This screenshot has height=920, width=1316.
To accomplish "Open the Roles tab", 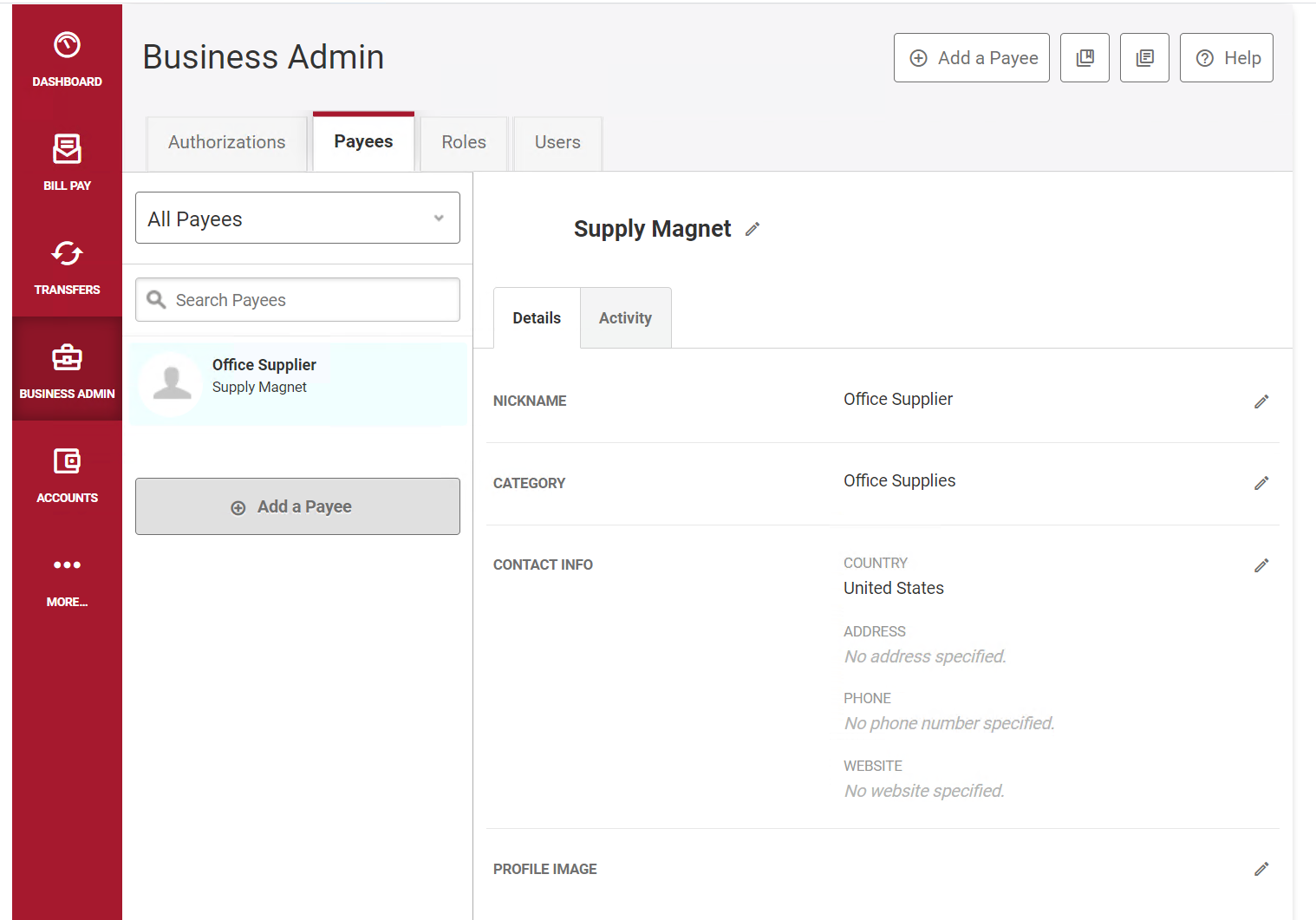I will (464, 143).
